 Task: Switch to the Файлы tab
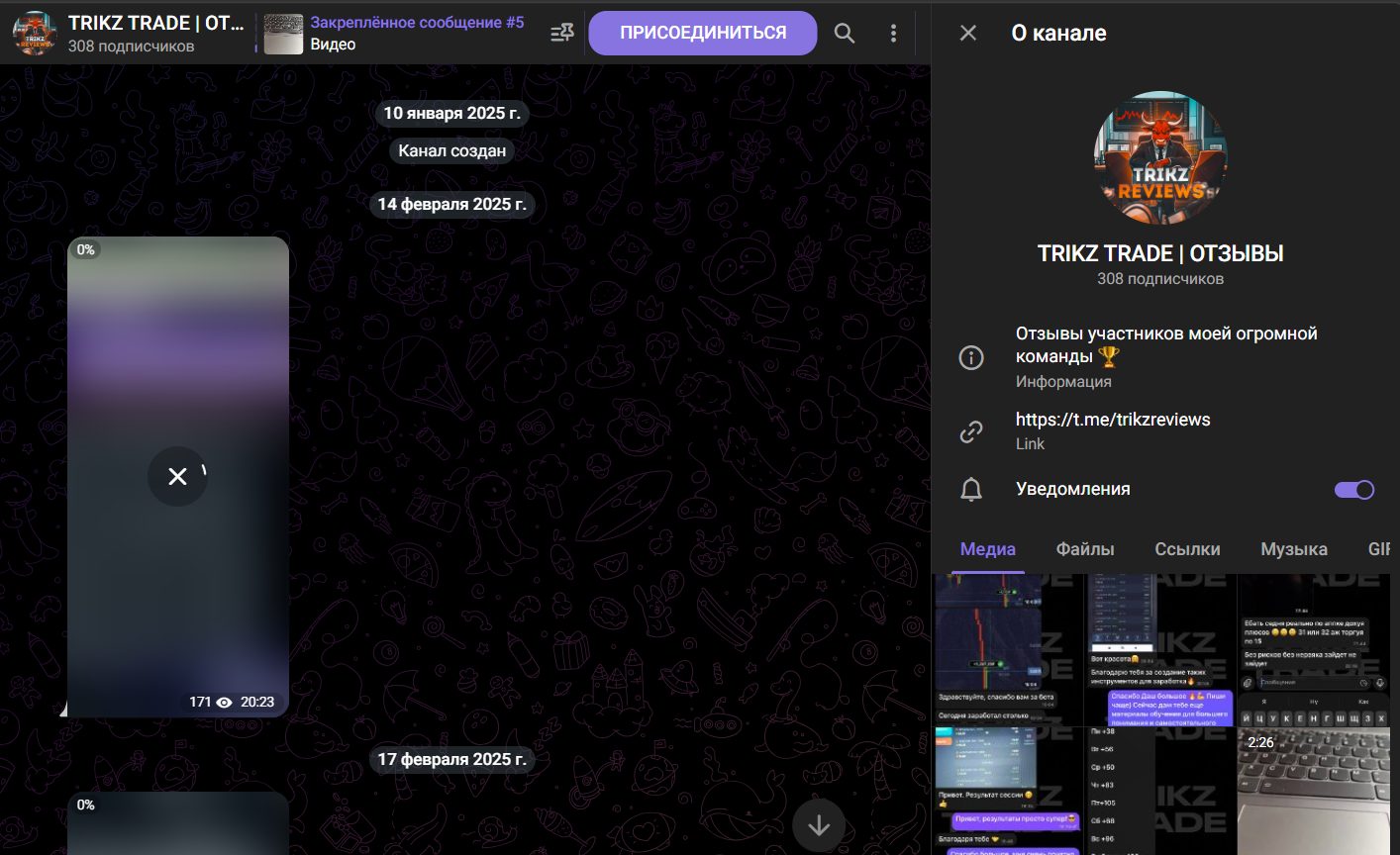tap(1084, 549)
